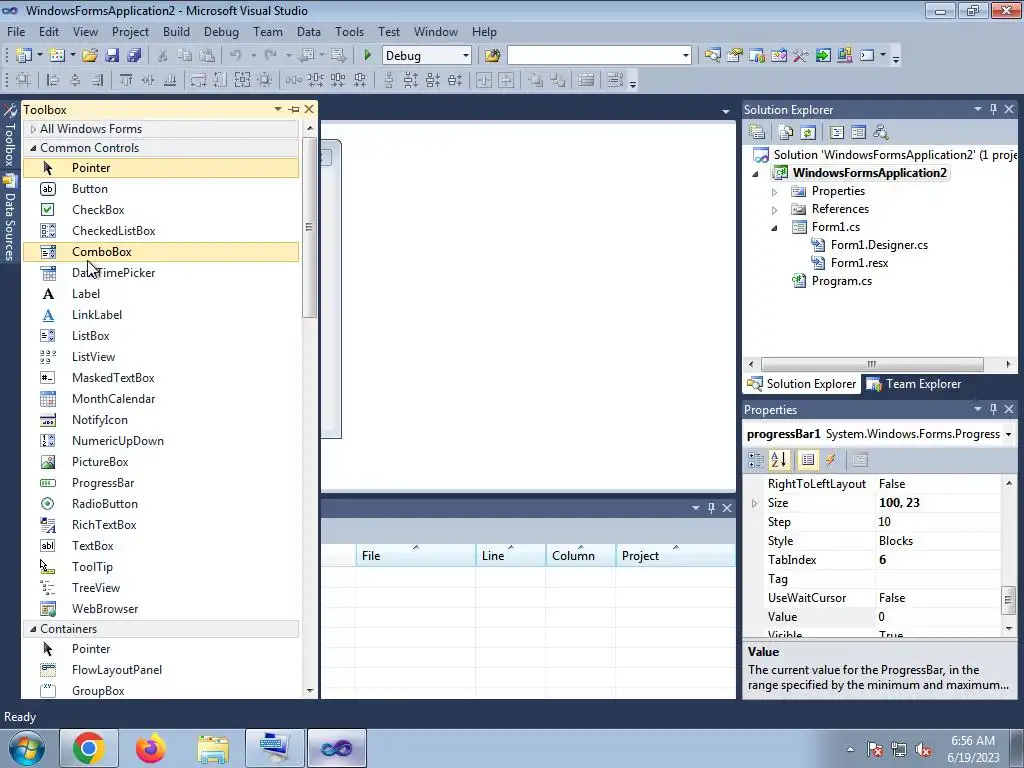The height and width of the screenshot is (768, 1024).
Task: Expand the Size property row
Action: pos(755,503)
